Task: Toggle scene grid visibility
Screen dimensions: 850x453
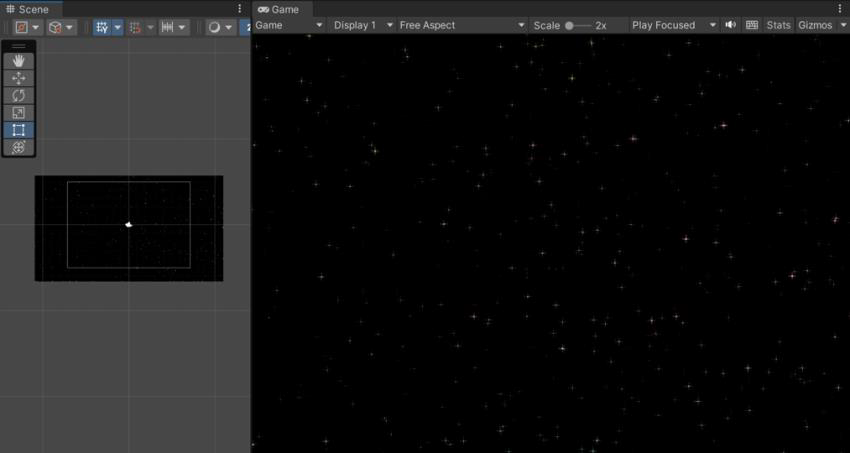Action: (x=101, y=27)
